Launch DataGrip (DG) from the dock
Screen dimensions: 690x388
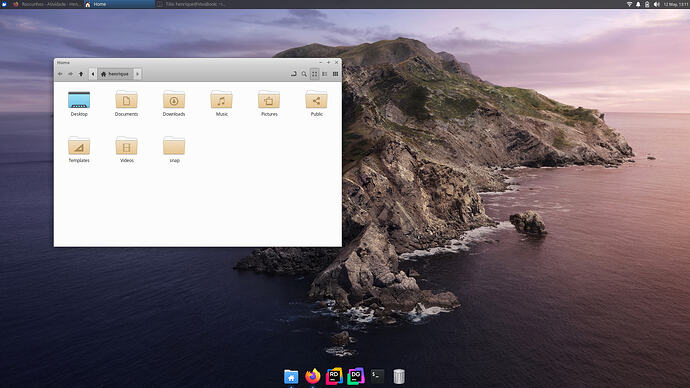point(356,377)
